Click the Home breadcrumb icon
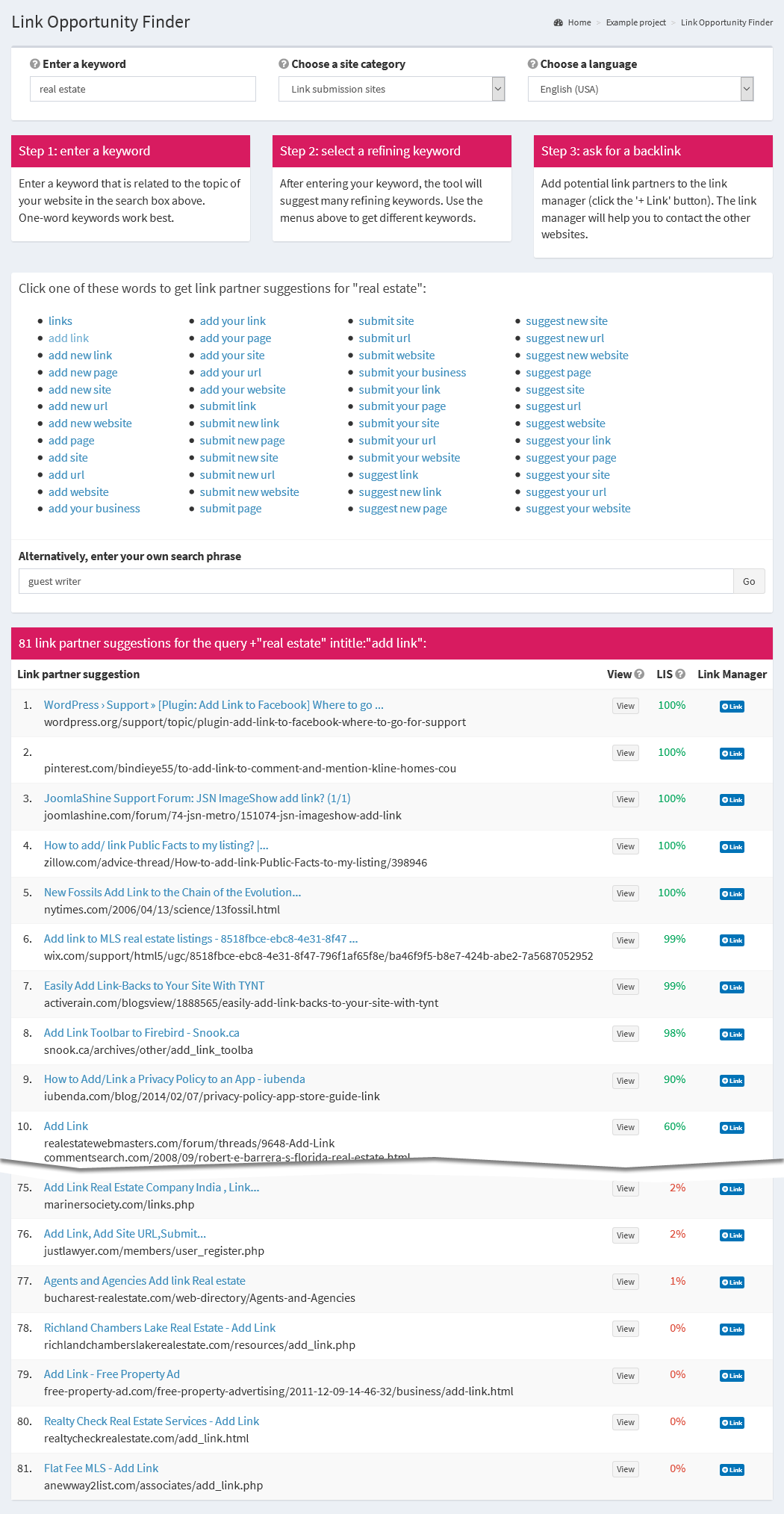This screenshot has width=784, height=1514. click(559, 22)
